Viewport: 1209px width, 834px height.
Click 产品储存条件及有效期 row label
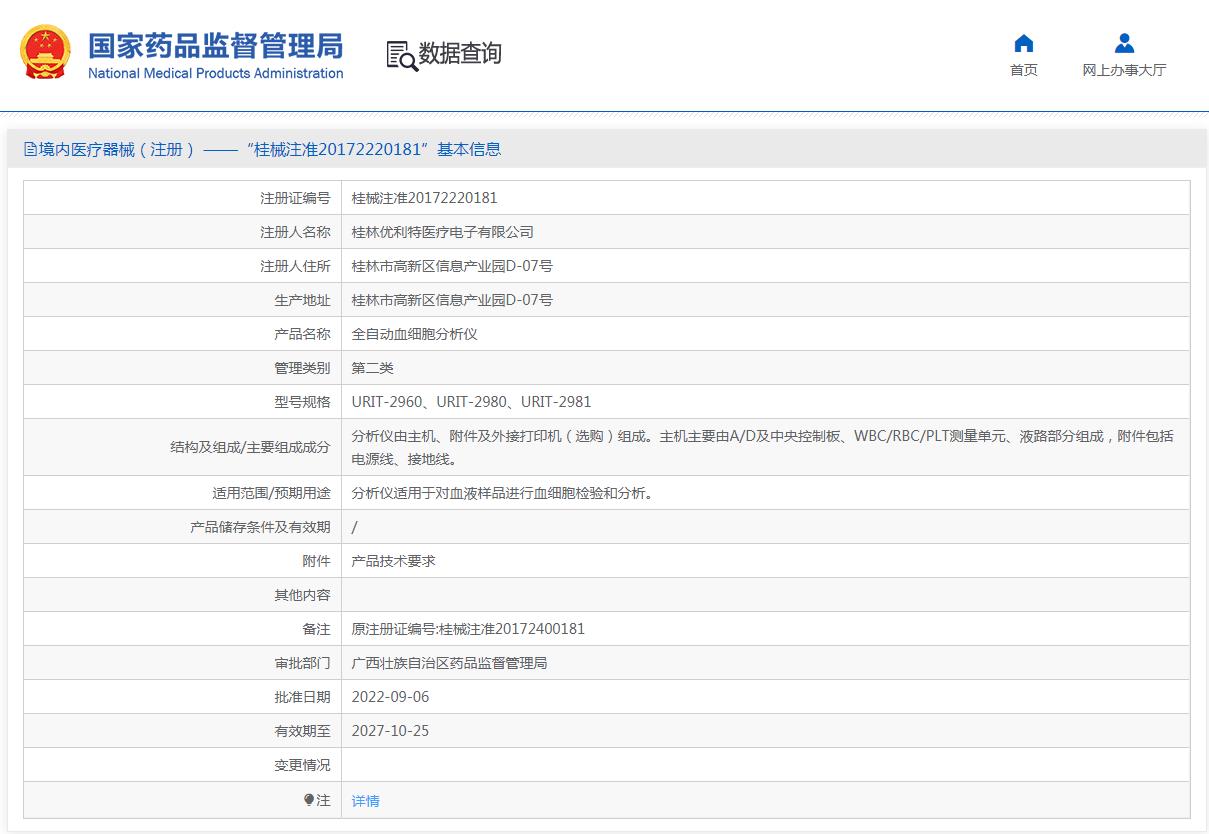pos(260,527)
